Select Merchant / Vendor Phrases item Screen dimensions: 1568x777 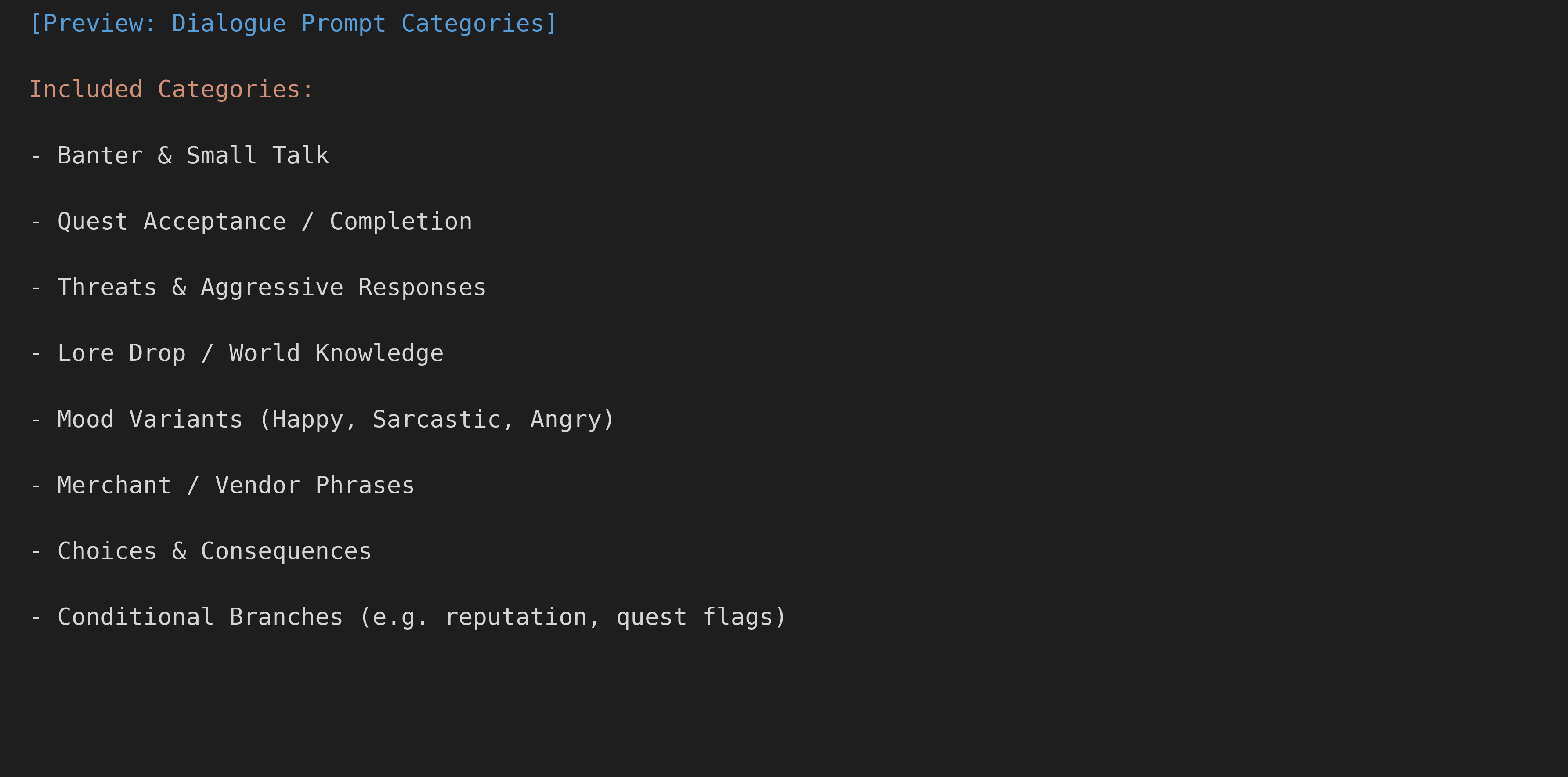222,485
